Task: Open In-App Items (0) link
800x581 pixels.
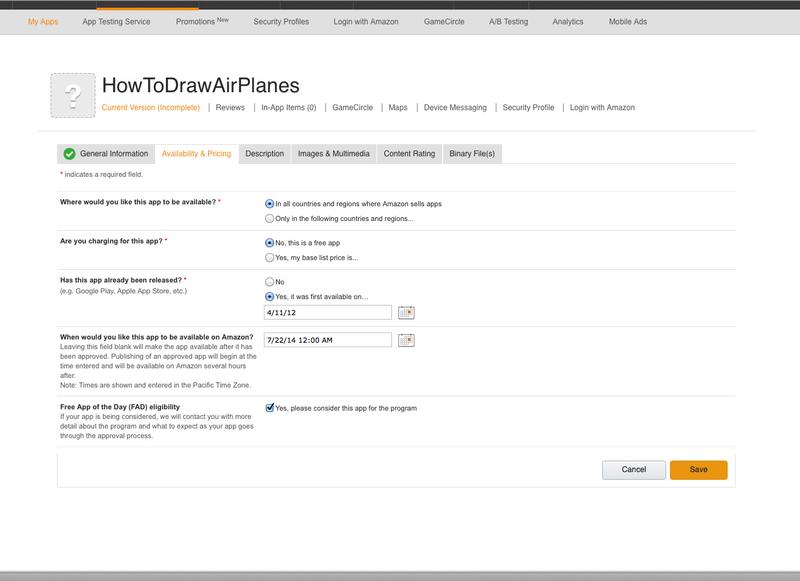Action: [289, 108]
